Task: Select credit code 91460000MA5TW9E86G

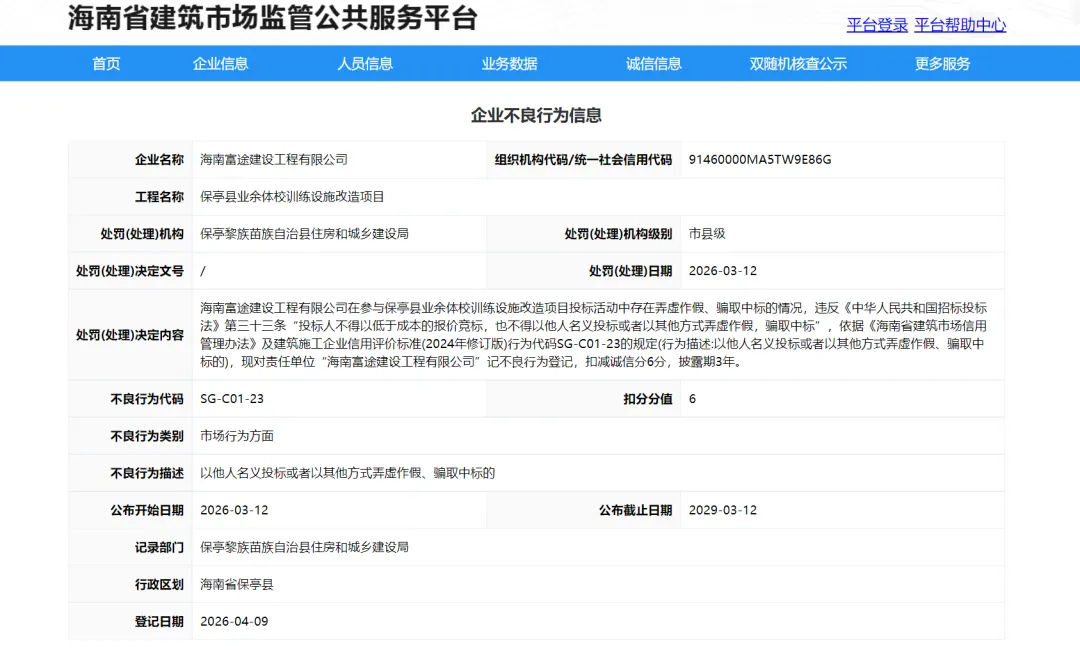Action: 760,159
